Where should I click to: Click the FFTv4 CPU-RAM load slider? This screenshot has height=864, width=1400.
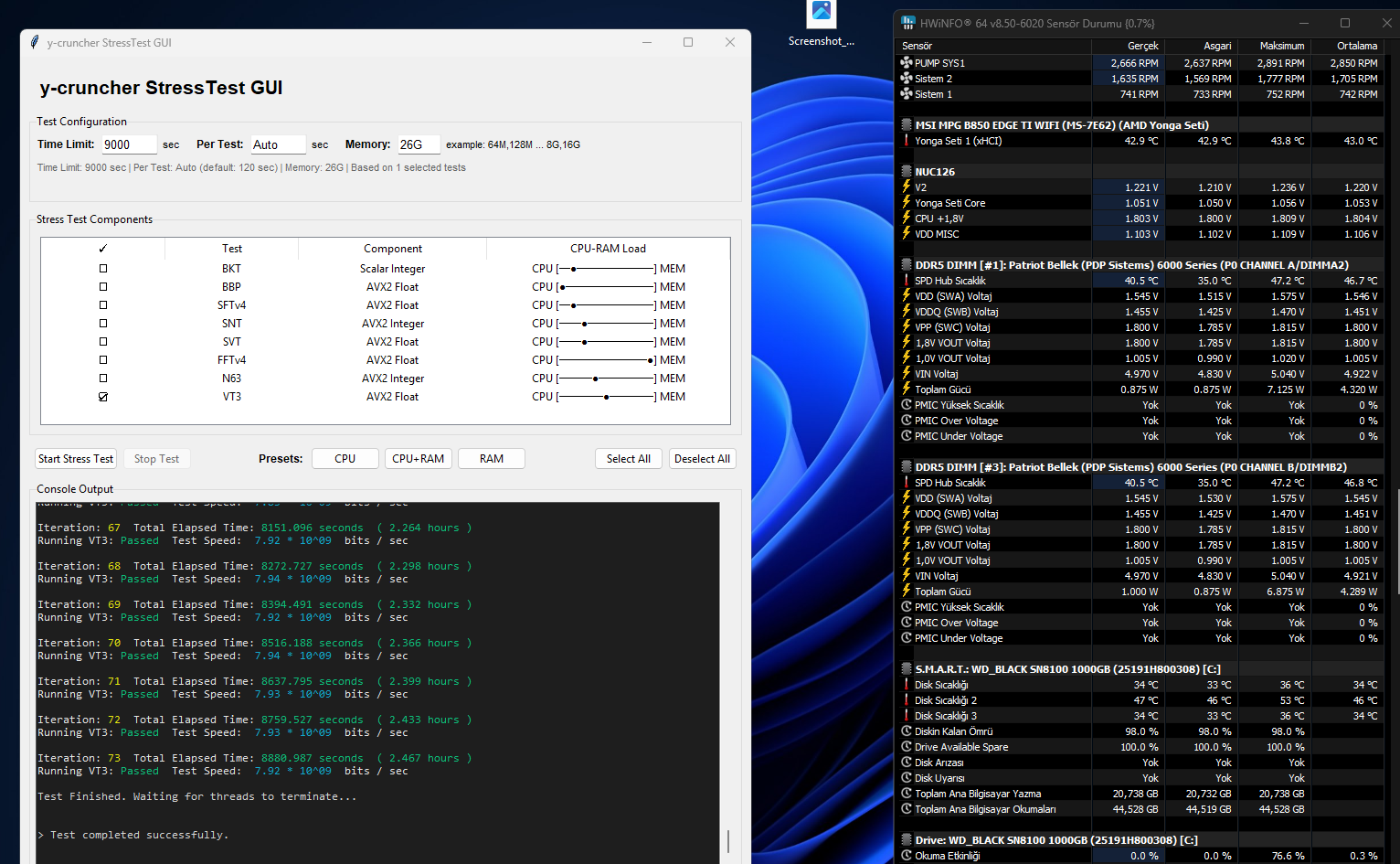(x=607, y=360)
